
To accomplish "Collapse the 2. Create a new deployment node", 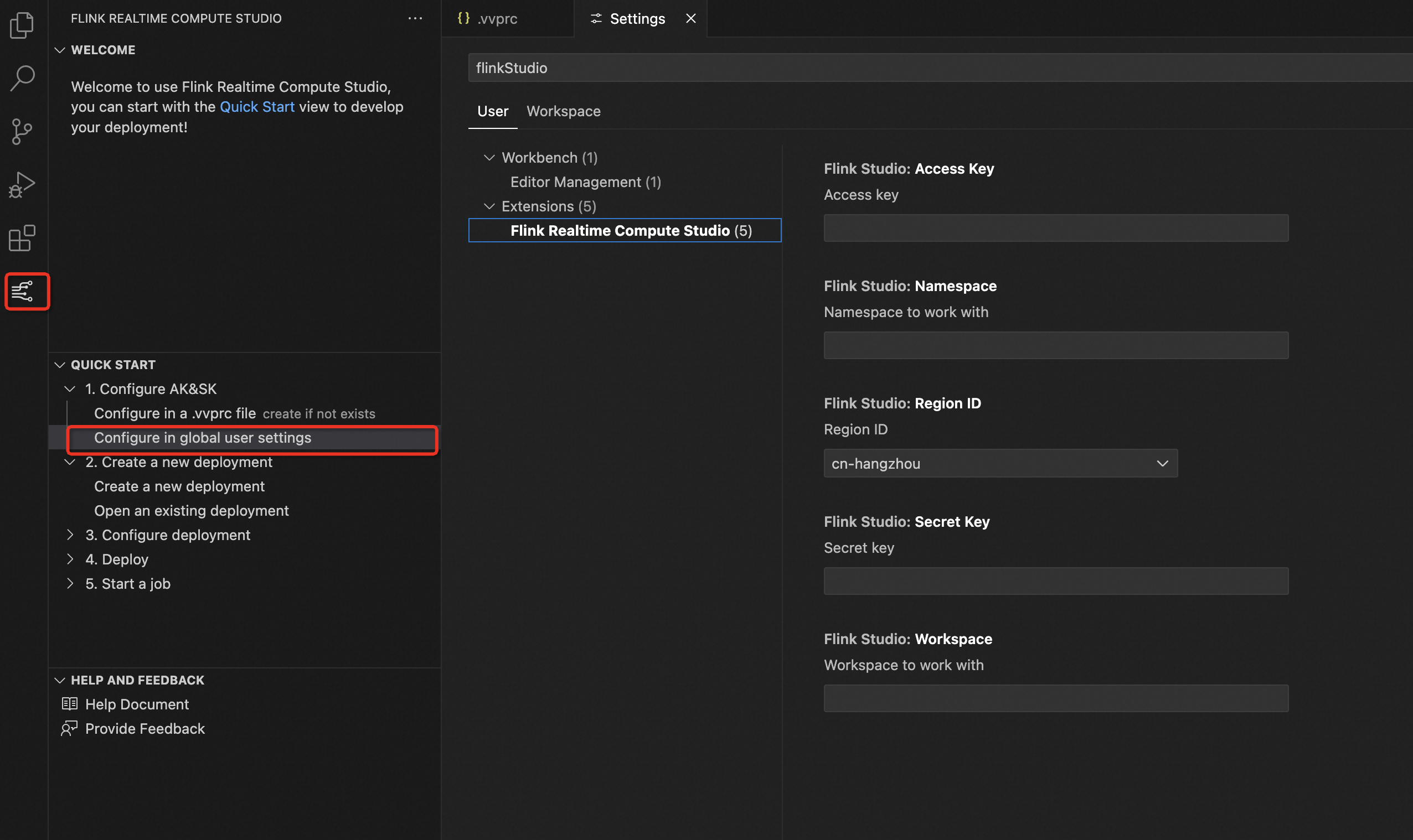I will 70,462.
